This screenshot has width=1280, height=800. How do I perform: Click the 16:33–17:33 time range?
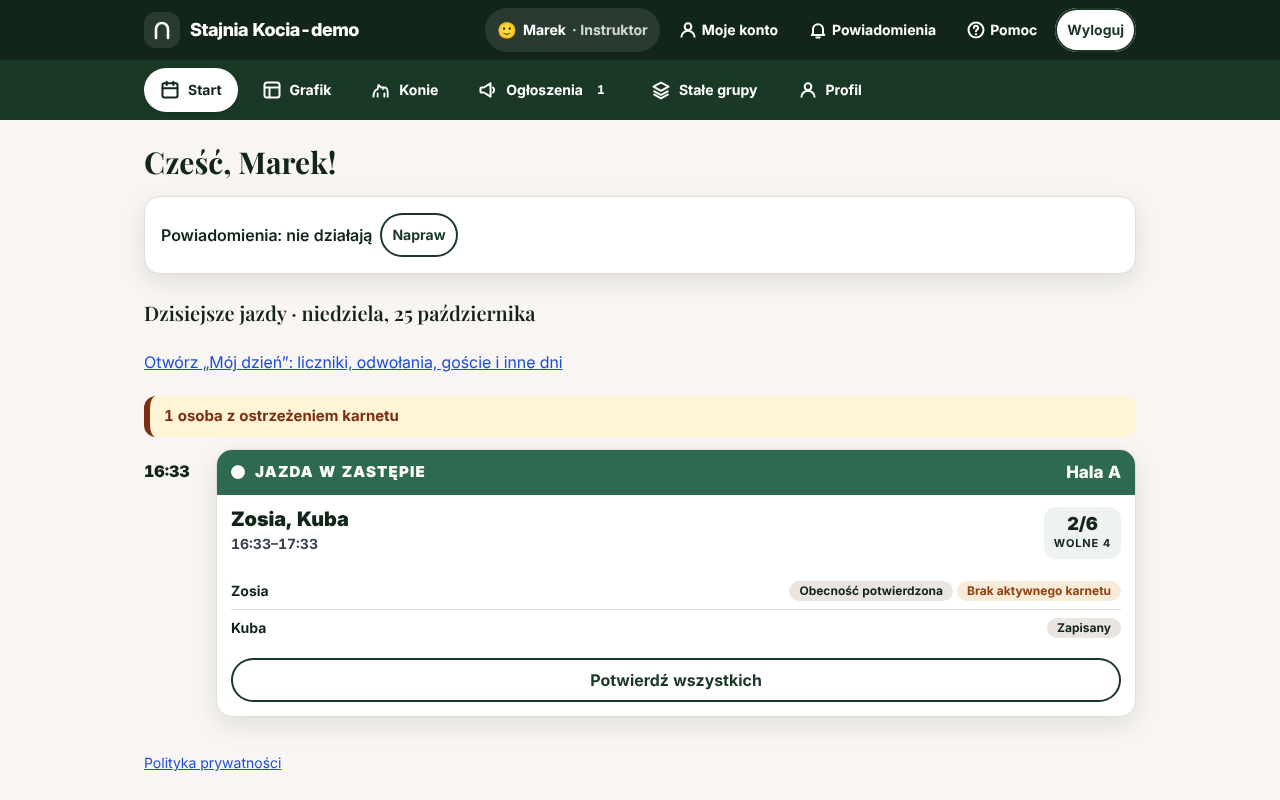[x=275, y=544]
